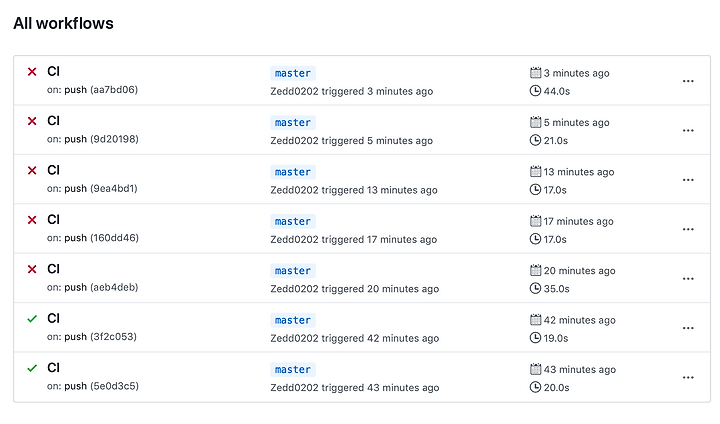Open the three-dot menu for the 9ea4bd1 run
This screenshot has height=424, width=720.
tap(688, 180)
